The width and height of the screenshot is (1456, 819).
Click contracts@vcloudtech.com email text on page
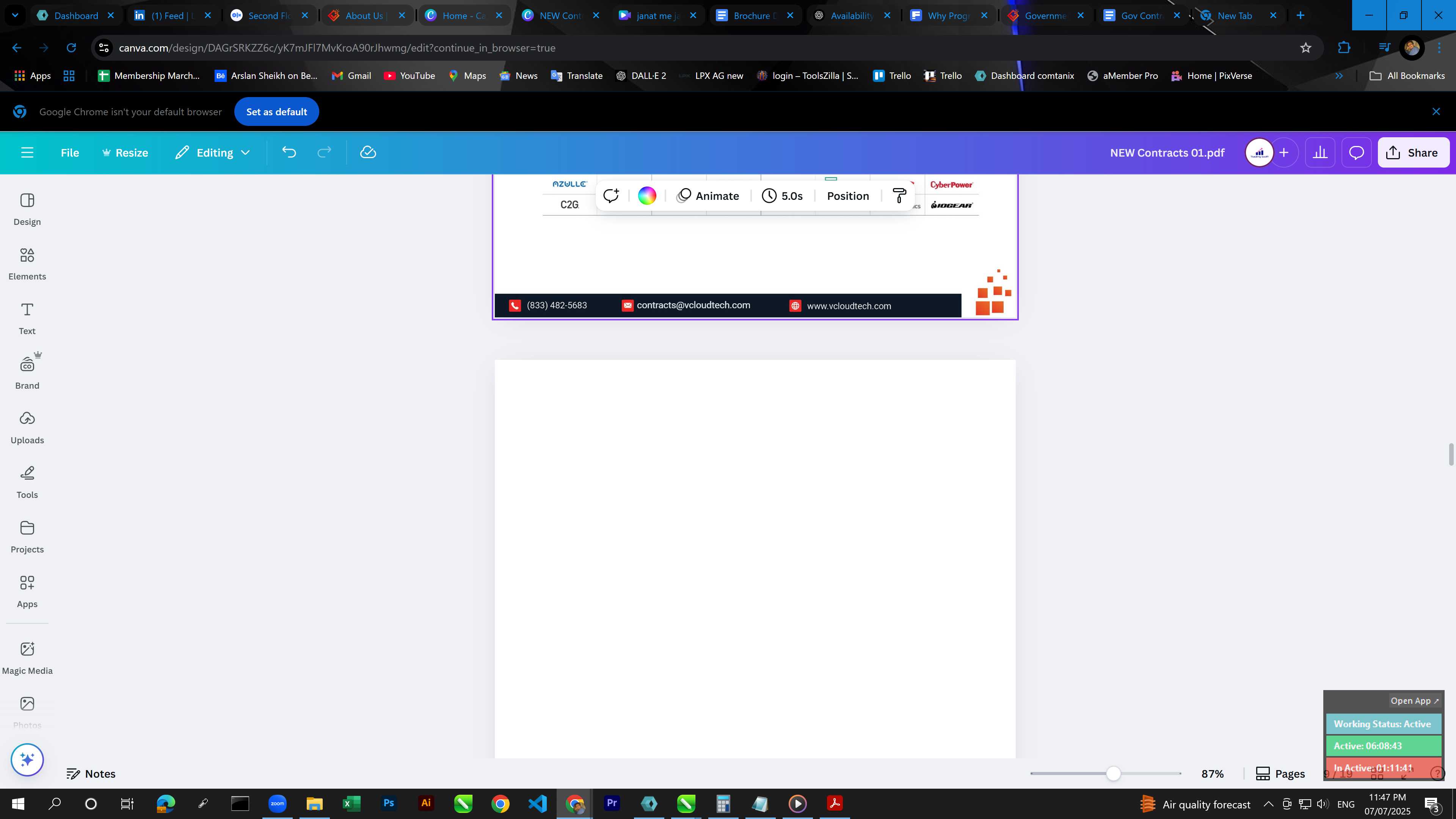693,305
